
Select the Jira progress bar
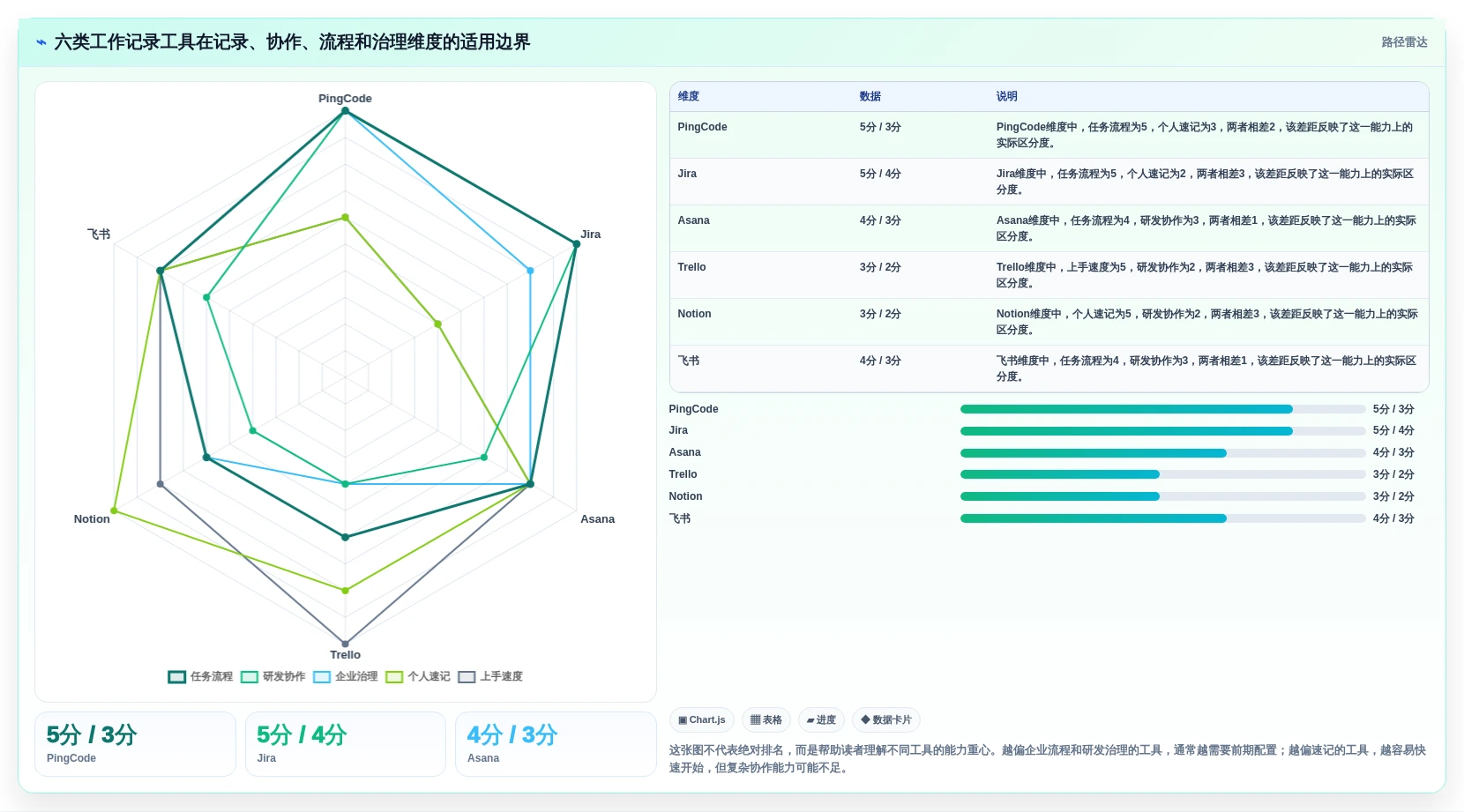tap(1162, 431)
